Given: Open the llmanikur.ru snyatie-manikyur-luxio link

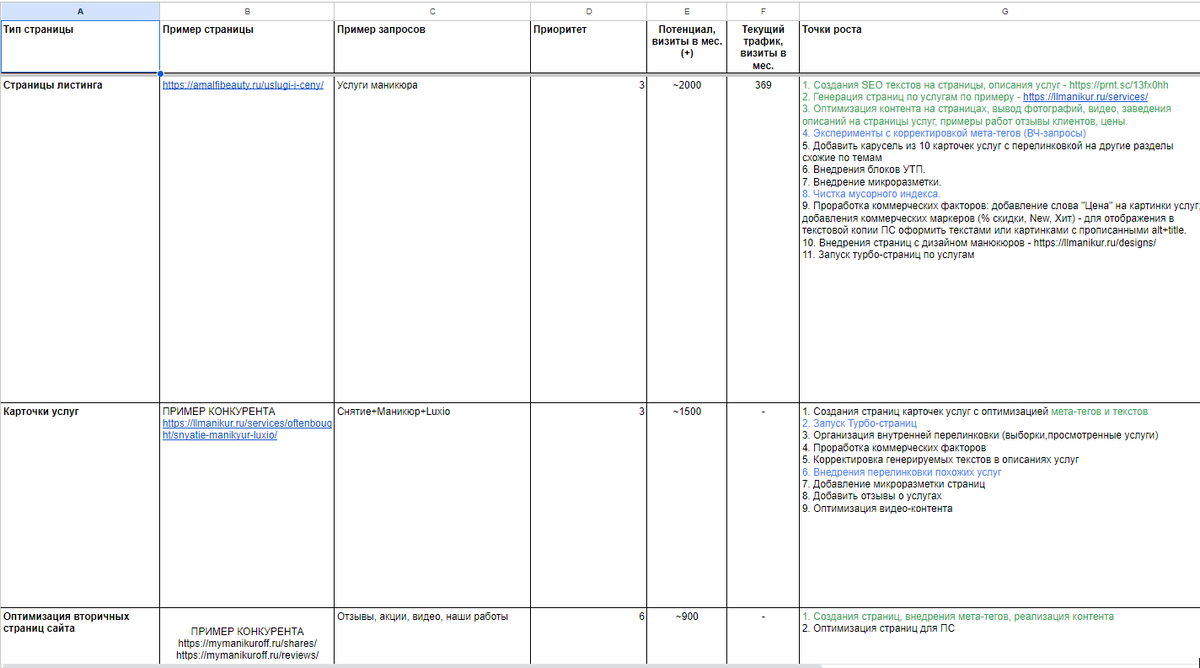Looking at the screenshot, I should click(247, 429).
